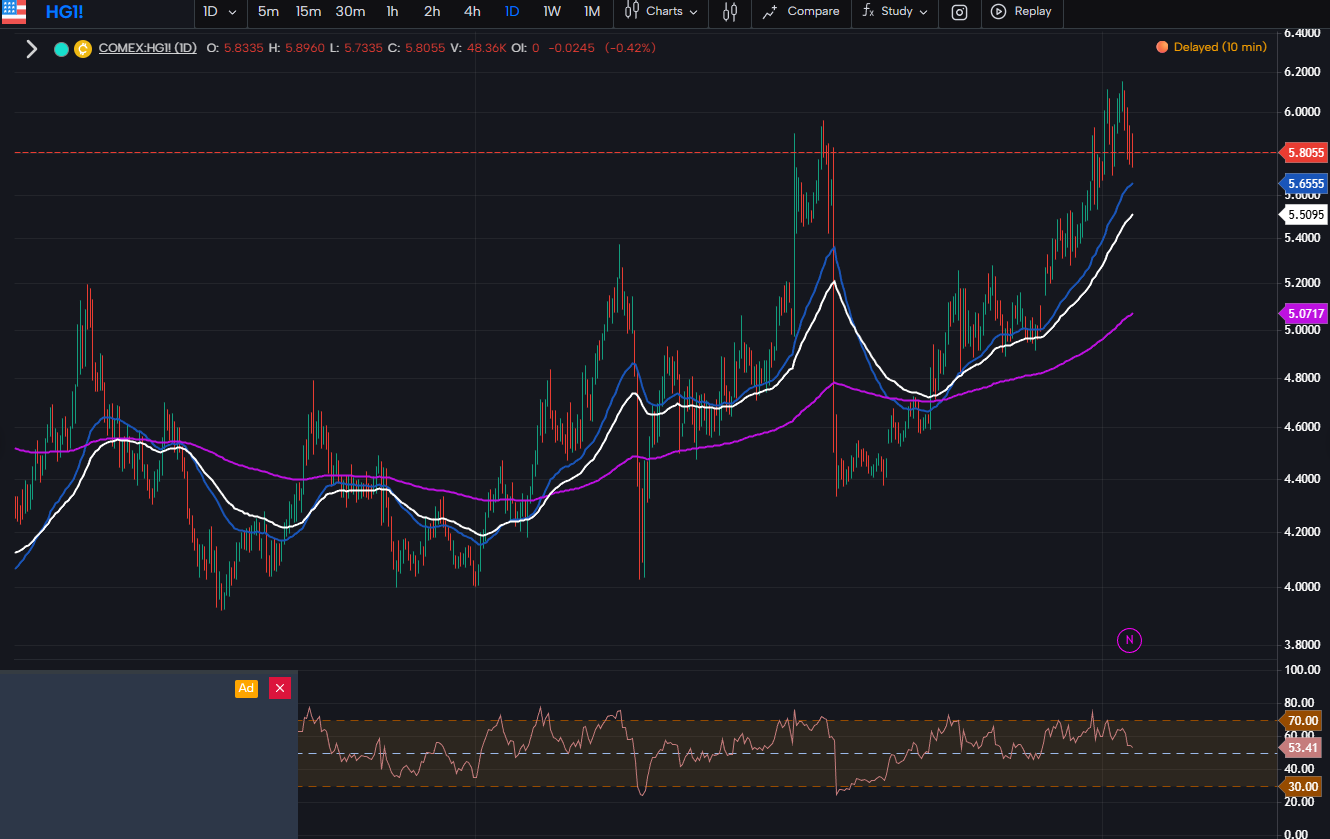Switch to the 5m timeframe
Viewport: 1330px width, 839px height.
(268, 12)
